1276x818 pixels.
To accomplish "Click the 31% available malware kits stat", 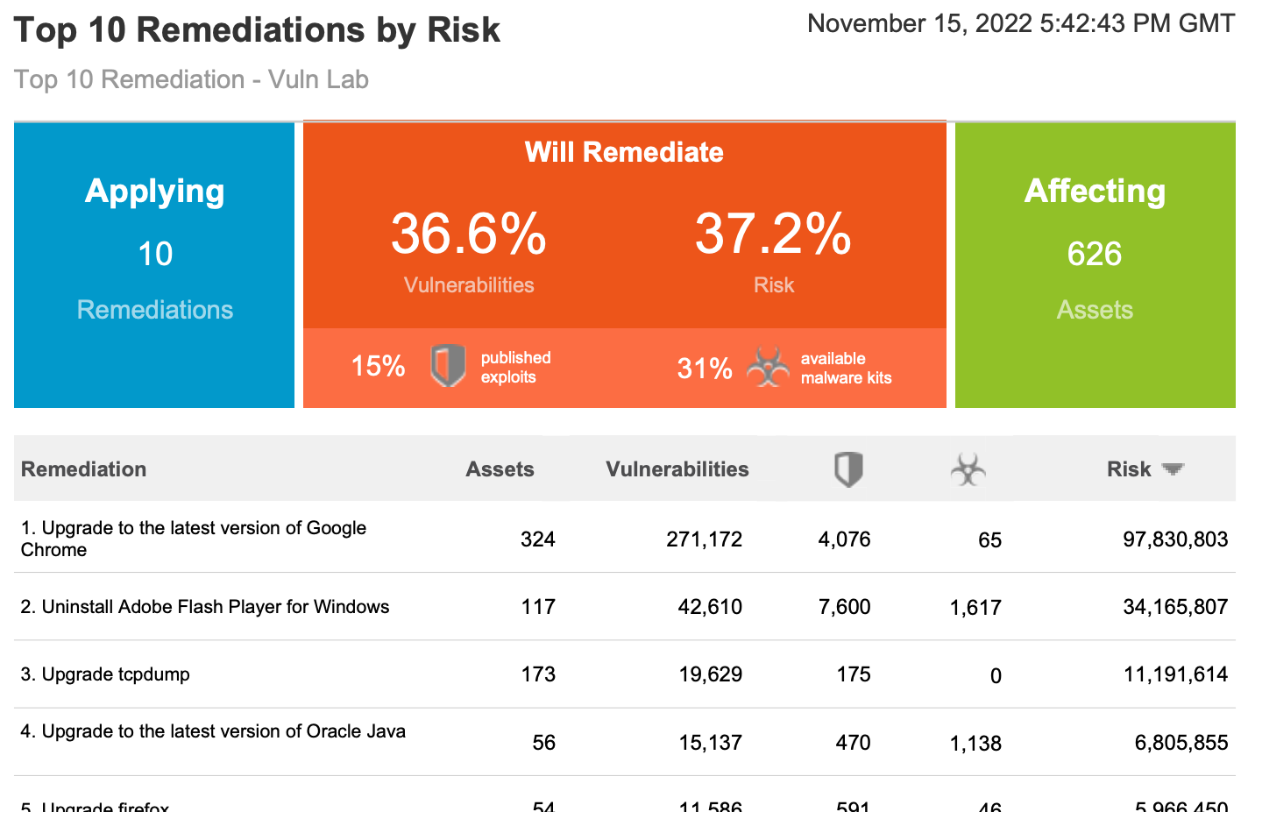I will [704, 368].
